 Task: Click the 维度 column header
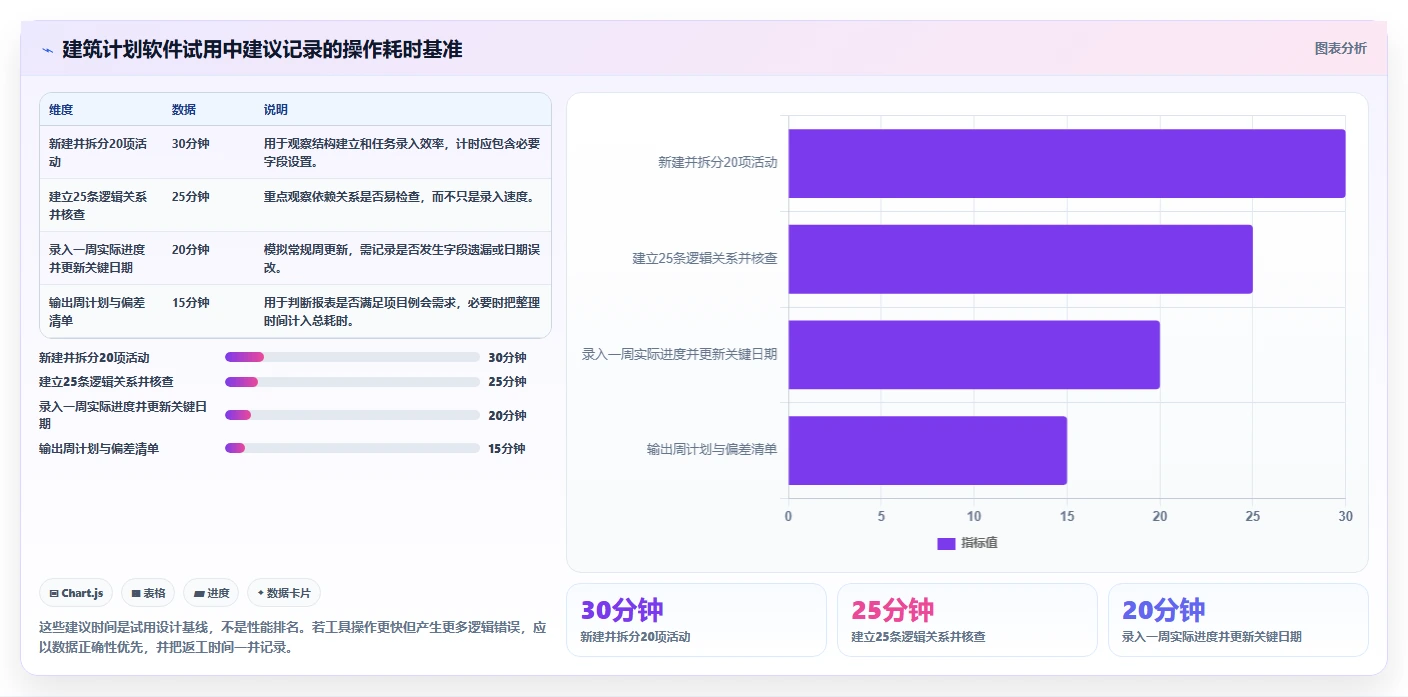coord(61,109)
